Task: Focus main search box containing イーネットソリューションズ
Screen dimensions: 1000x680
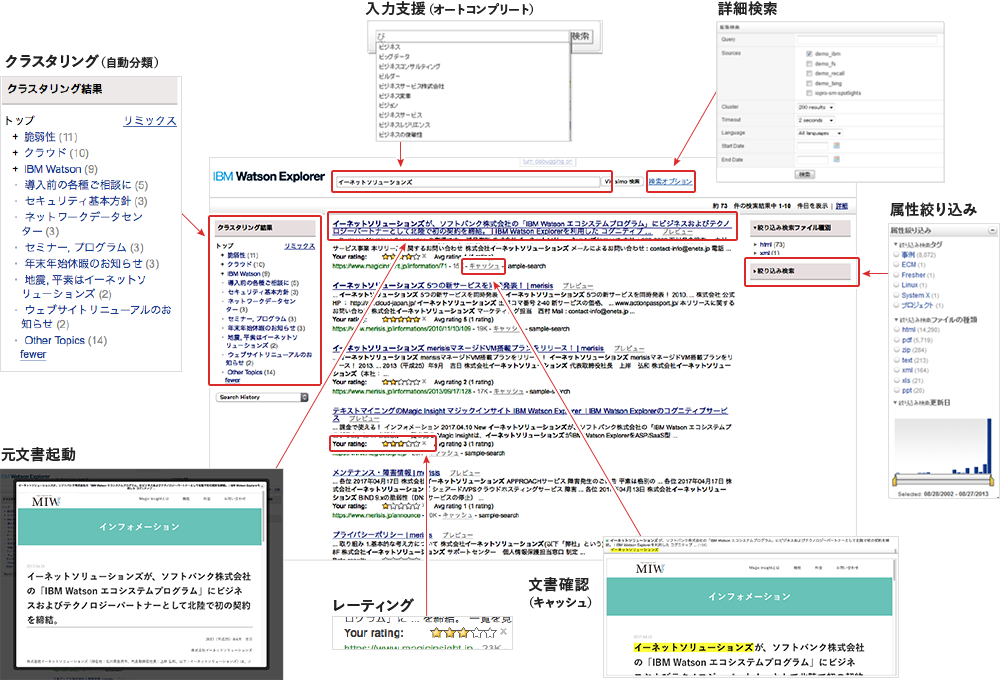Action: [467, 182]
